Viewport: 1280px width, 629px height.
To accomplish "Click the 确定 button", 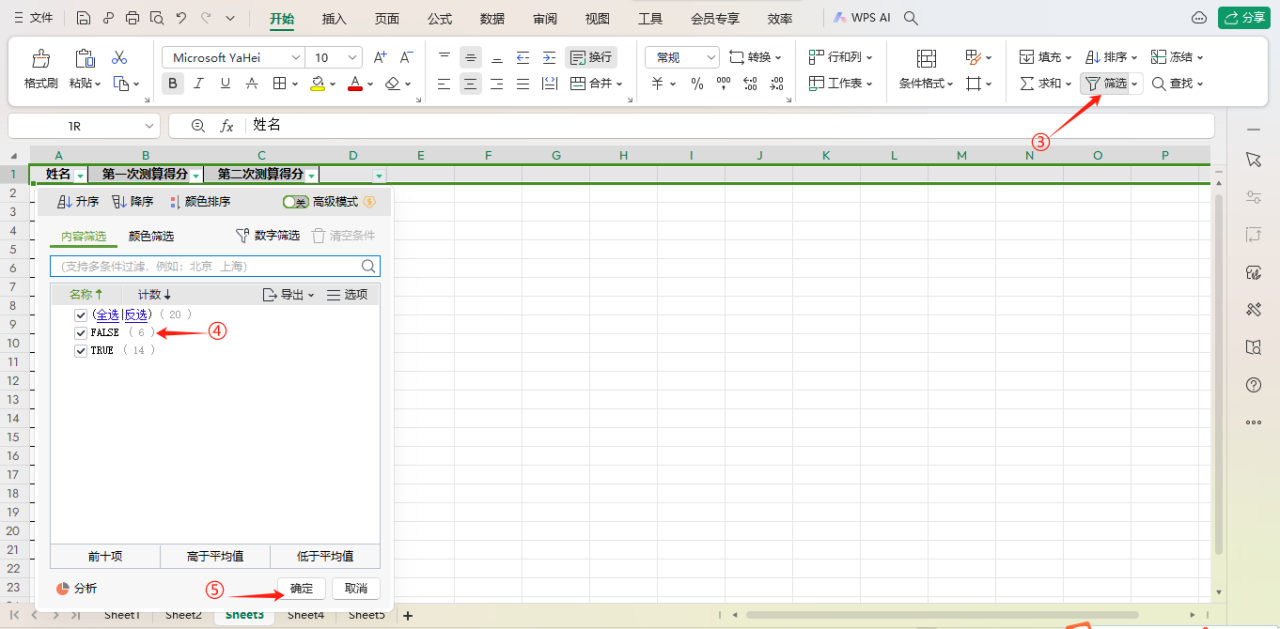I will coord(301,589).
